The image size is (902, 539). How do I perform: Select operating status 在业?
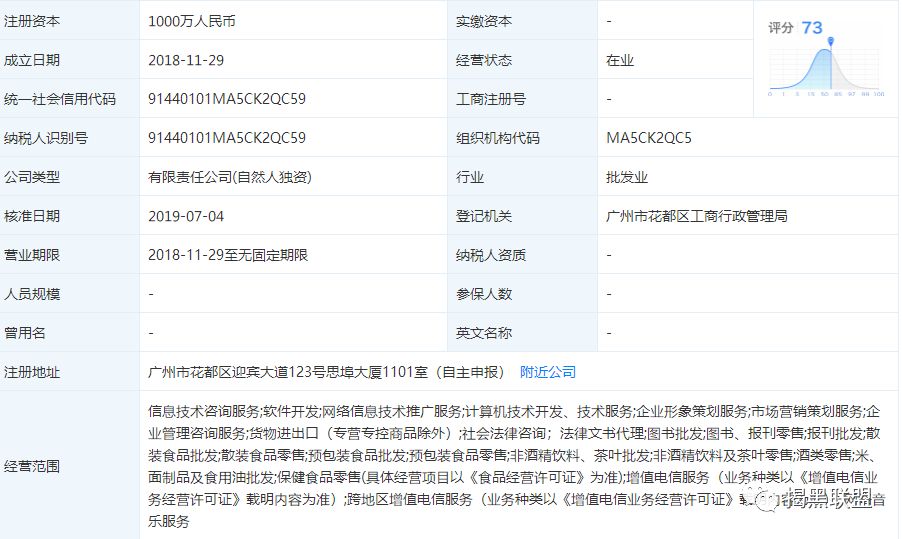[620, 60]
